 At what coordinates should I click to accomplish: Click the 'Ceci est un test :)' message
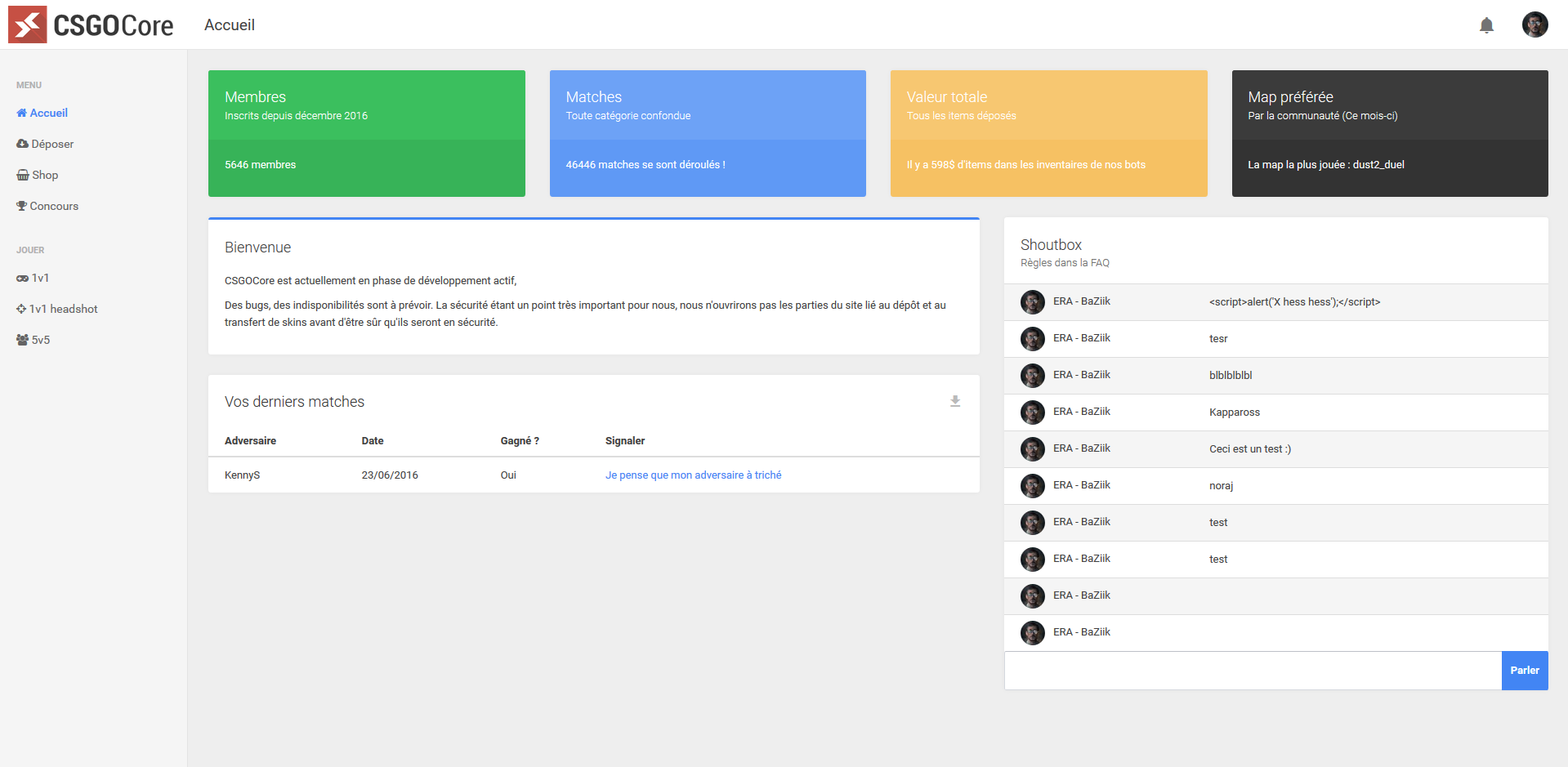1250,449
